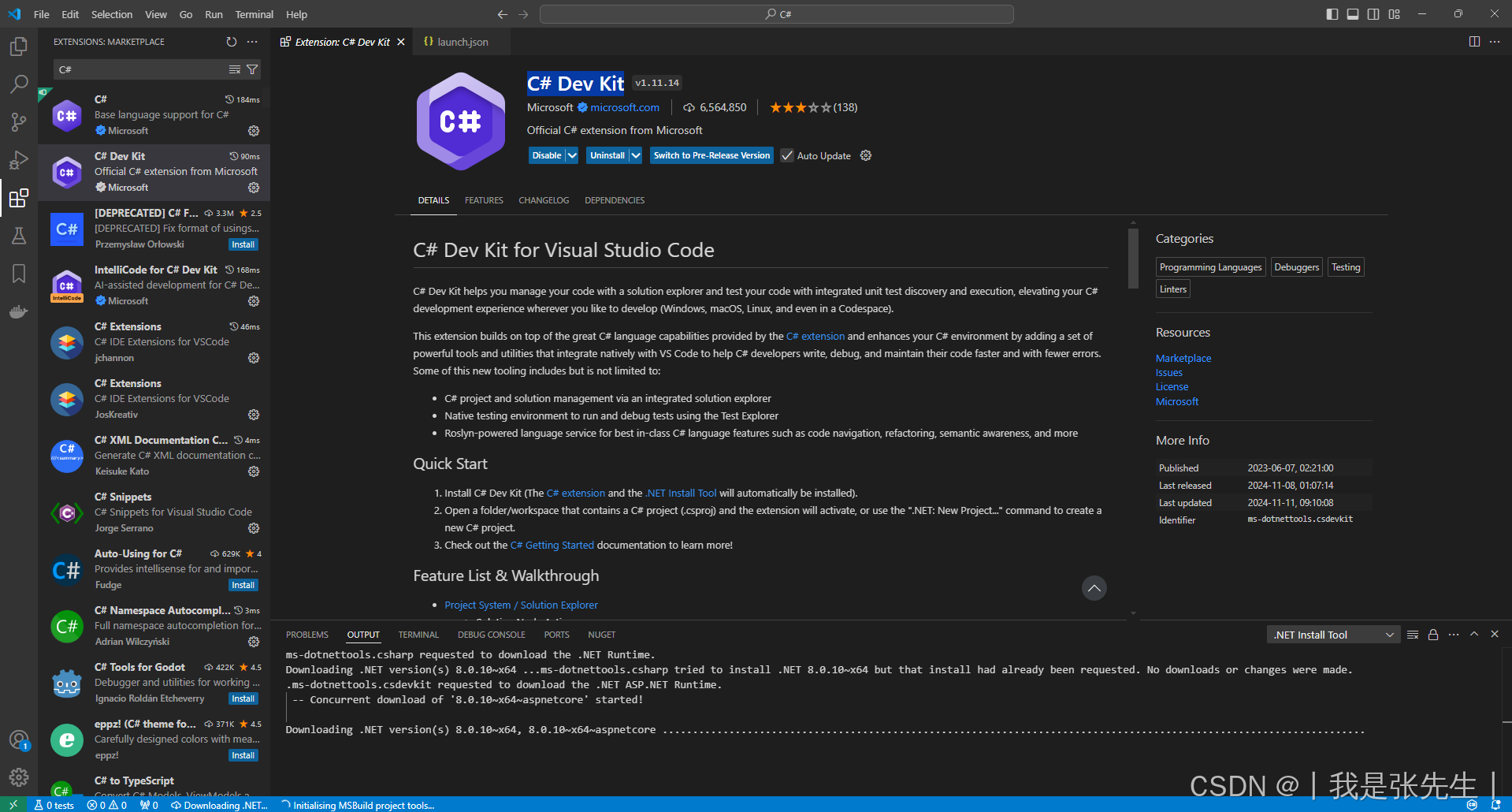Click the command center search box
Viewport: 1512px width, 812px height.
click(777, 14)
